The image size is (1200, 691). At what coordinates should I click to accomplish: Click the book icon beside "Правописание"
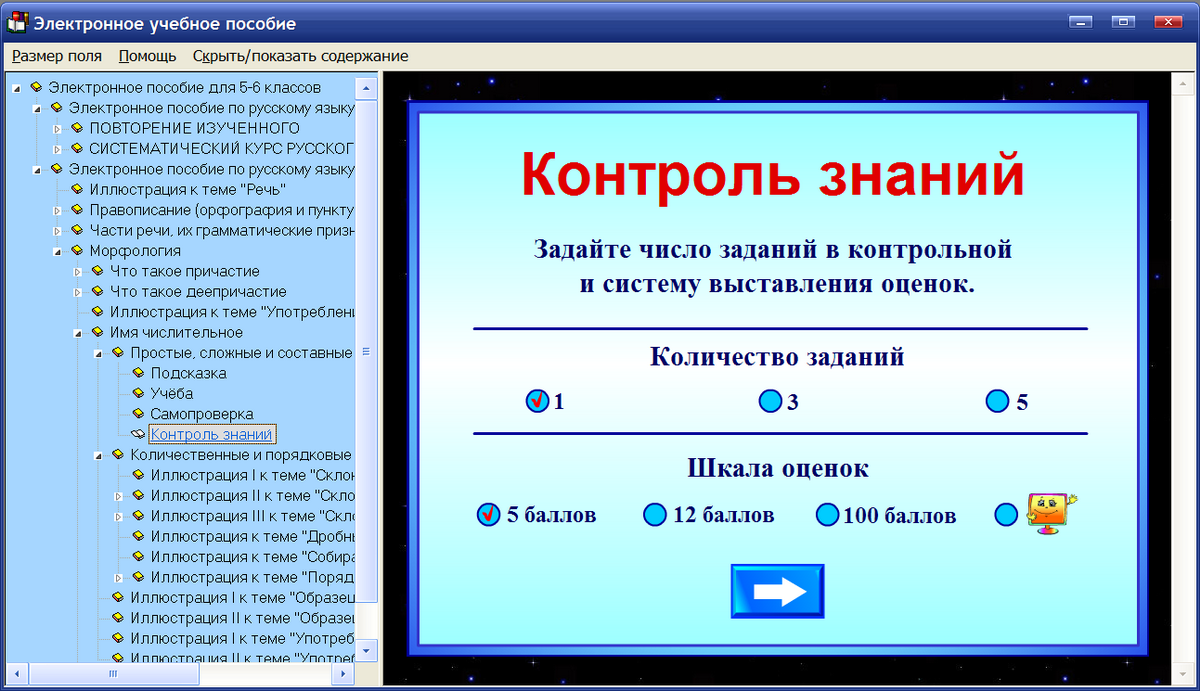(76, 209)
